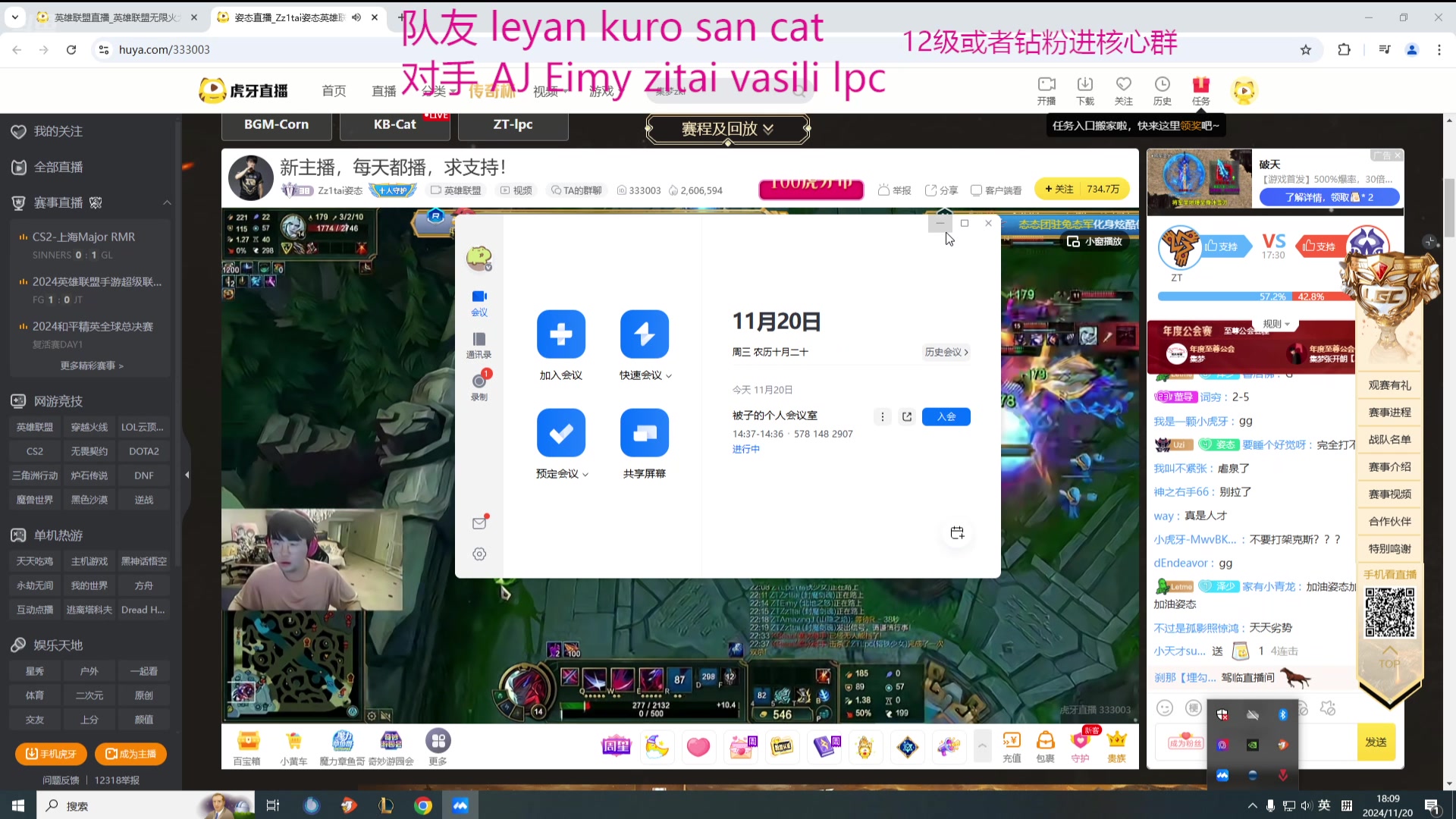The width and height of the screenshot is (1456, 819).
Task: Open the 任务 gift task icon
Action: pyautogui.click(x=1201, y=91)
